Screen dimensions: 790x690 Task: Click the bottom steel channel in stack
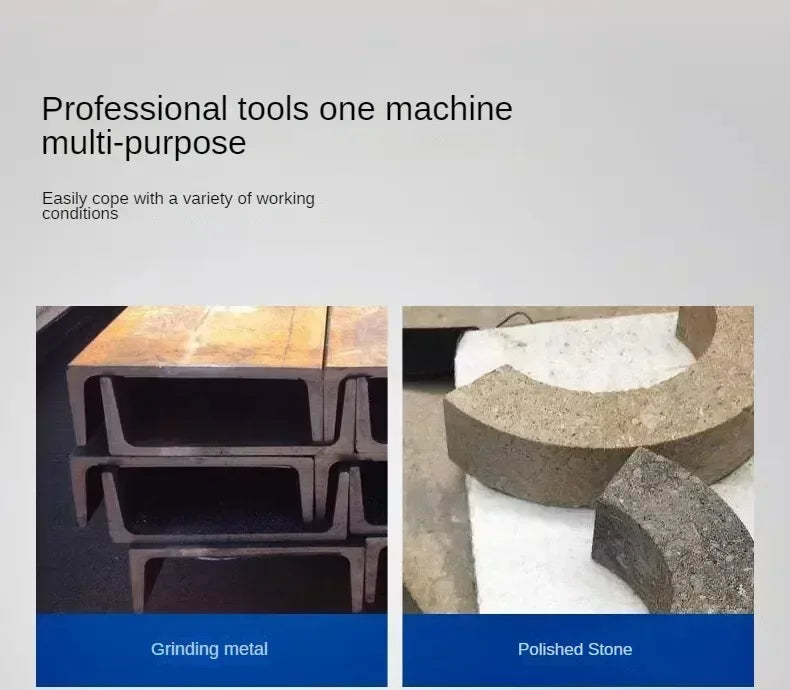click(247, 579)
